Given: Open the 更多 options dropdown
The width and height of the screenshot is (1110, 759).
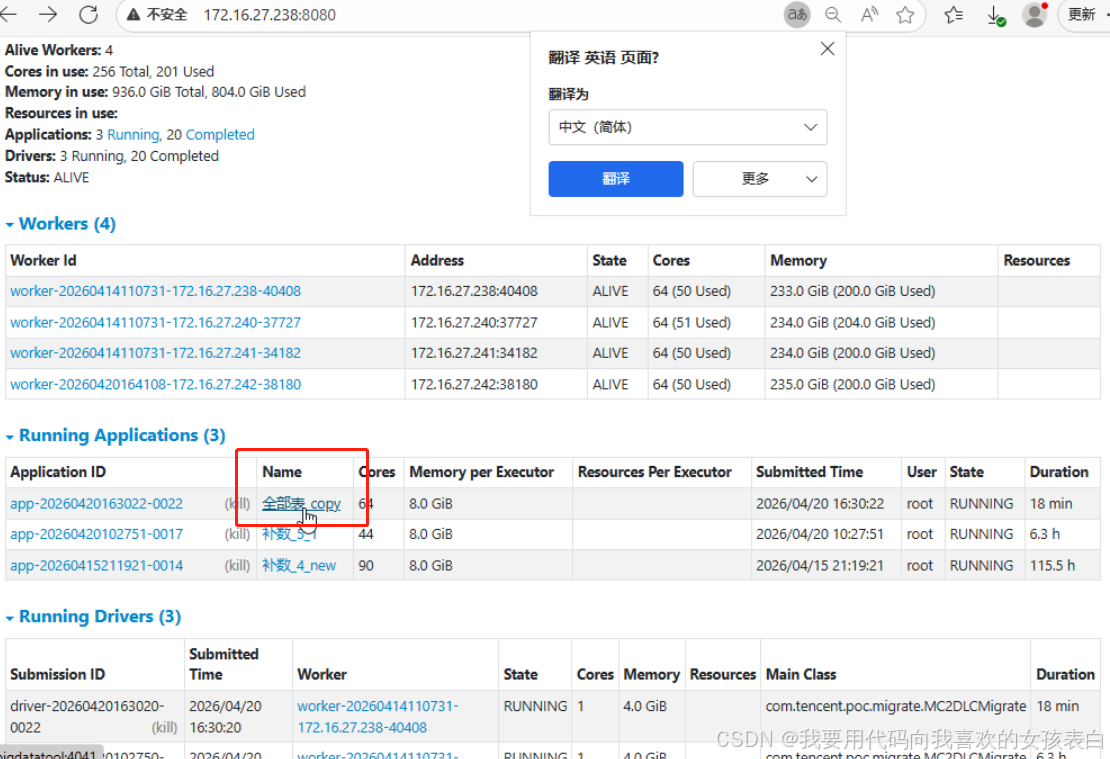Looking at the screenshot, I should pos(760,178).
